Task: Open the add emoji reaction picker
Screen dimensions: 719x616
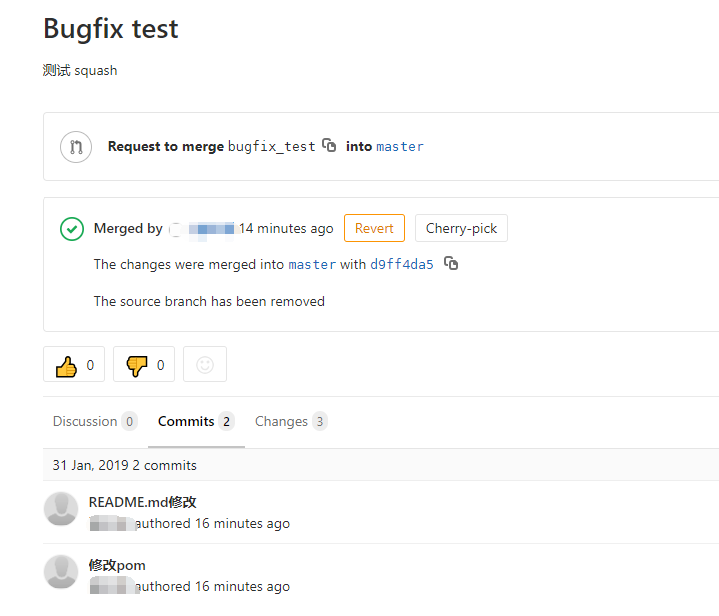Action: [x=205, y=364]
